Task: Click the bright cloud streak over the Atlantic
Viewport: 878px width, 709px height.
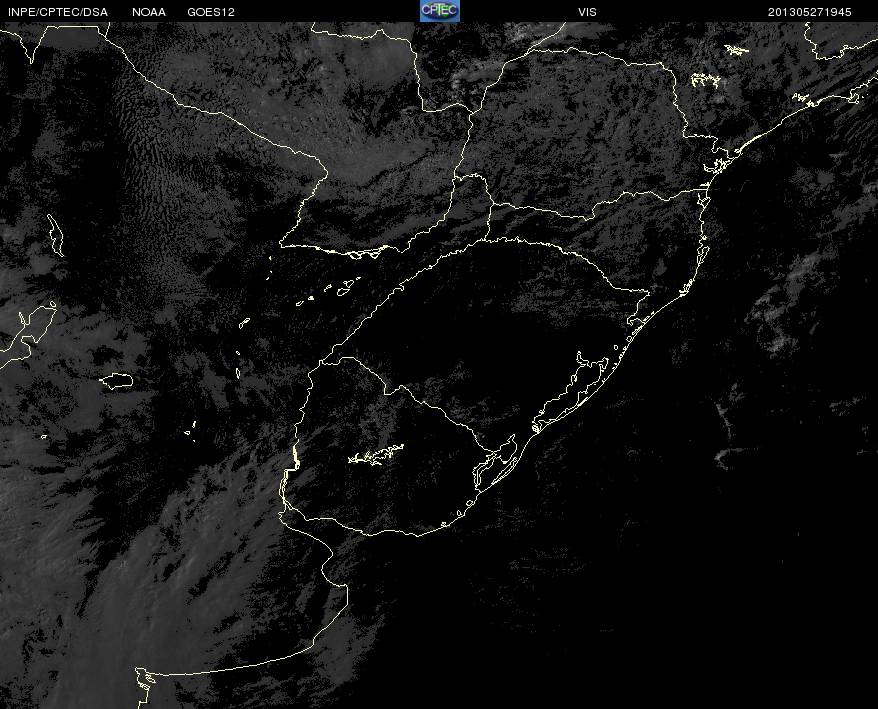Action: tap(790, 270)
